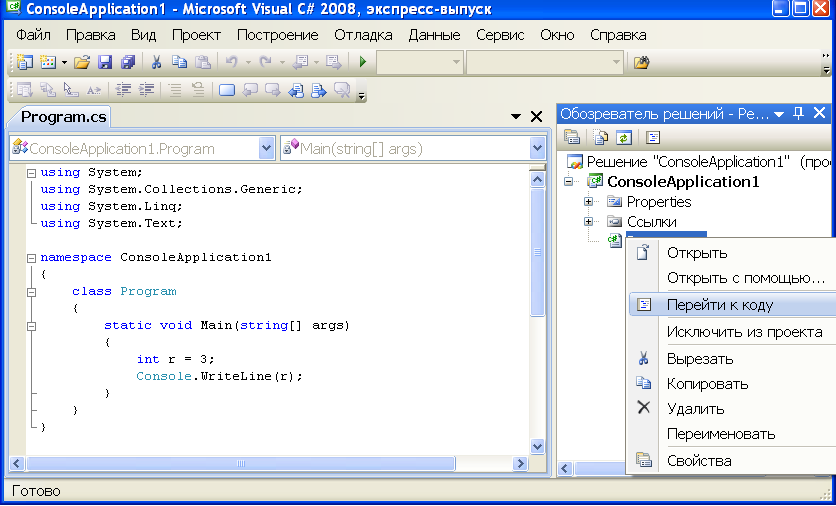Click Solution Explorer Properties toolbar icon
This screenshot has height=506, width=836.
572,137
